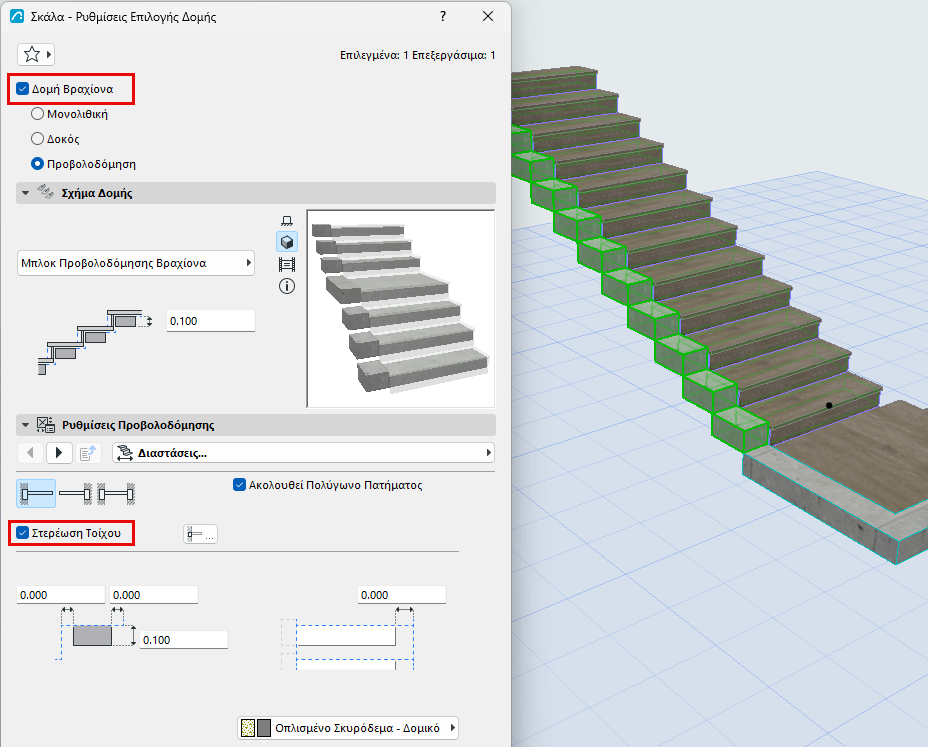Select the 3D preview cube icon
Viewport: 928px width, 747px height.
(287, 242)
